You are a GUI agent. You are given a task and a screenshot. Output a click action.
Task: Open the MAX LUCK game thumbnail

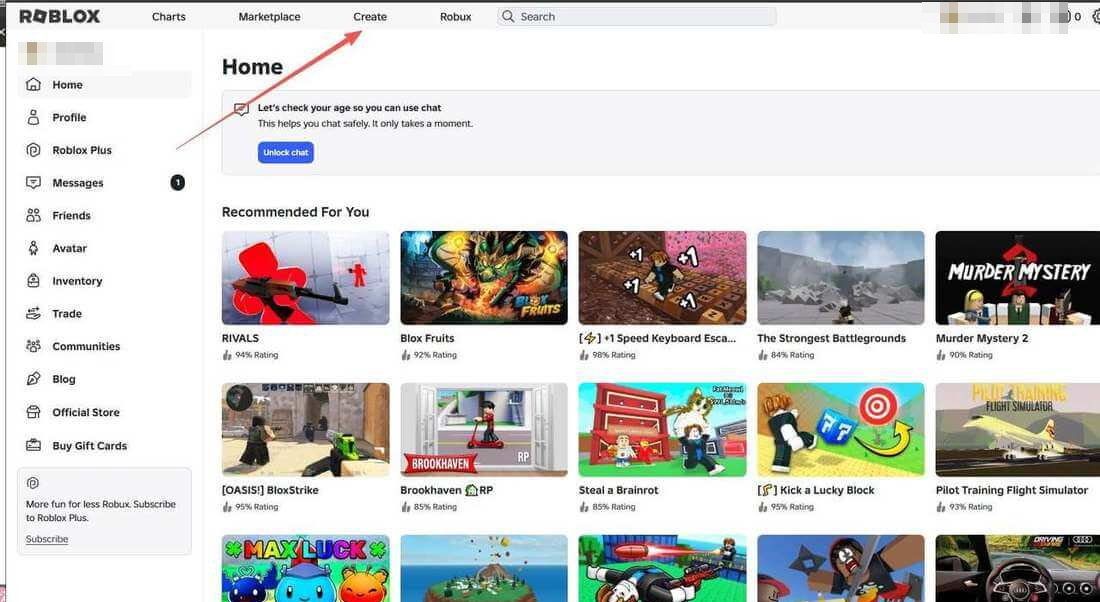305,568
